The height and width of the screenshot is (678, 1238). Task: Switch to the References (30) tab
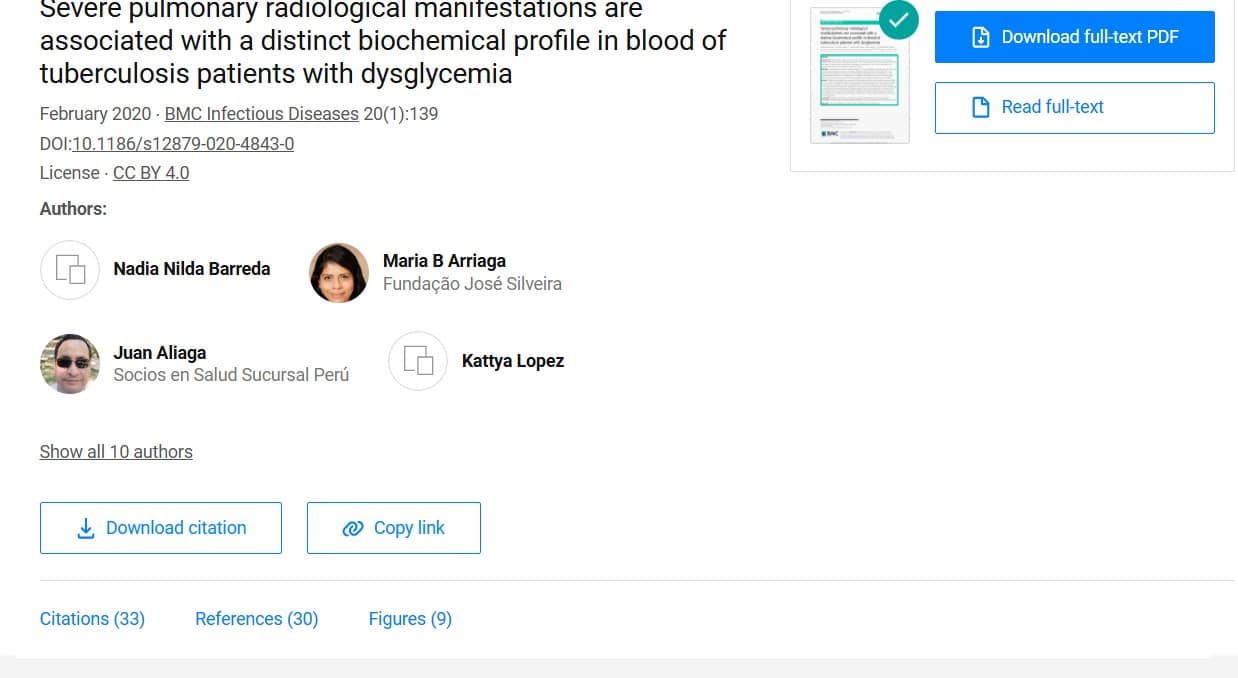pyautogui.click(x=257, y=619)
